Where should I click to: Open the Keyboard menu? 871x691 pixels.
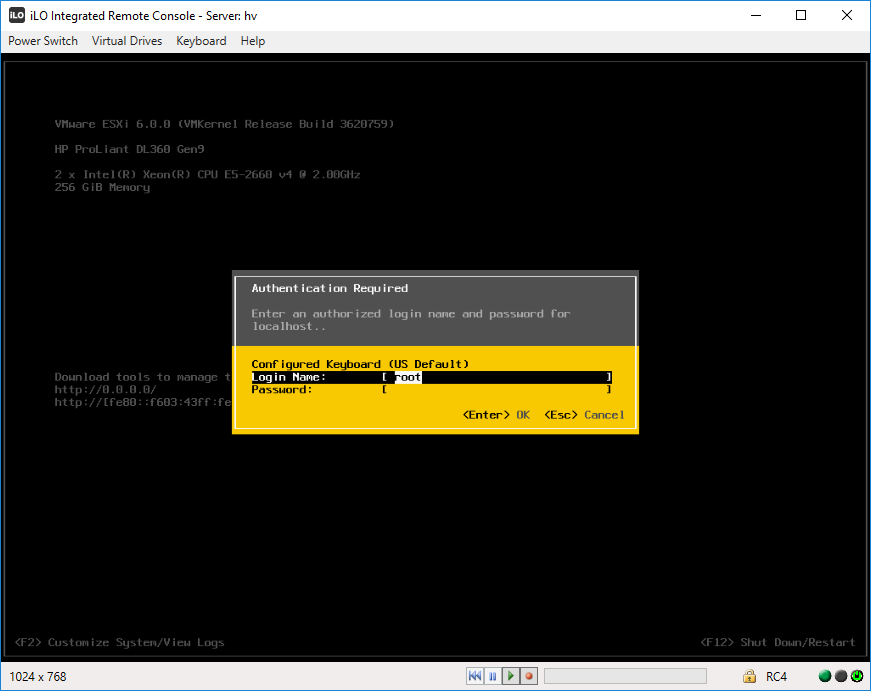click(201, 41)
